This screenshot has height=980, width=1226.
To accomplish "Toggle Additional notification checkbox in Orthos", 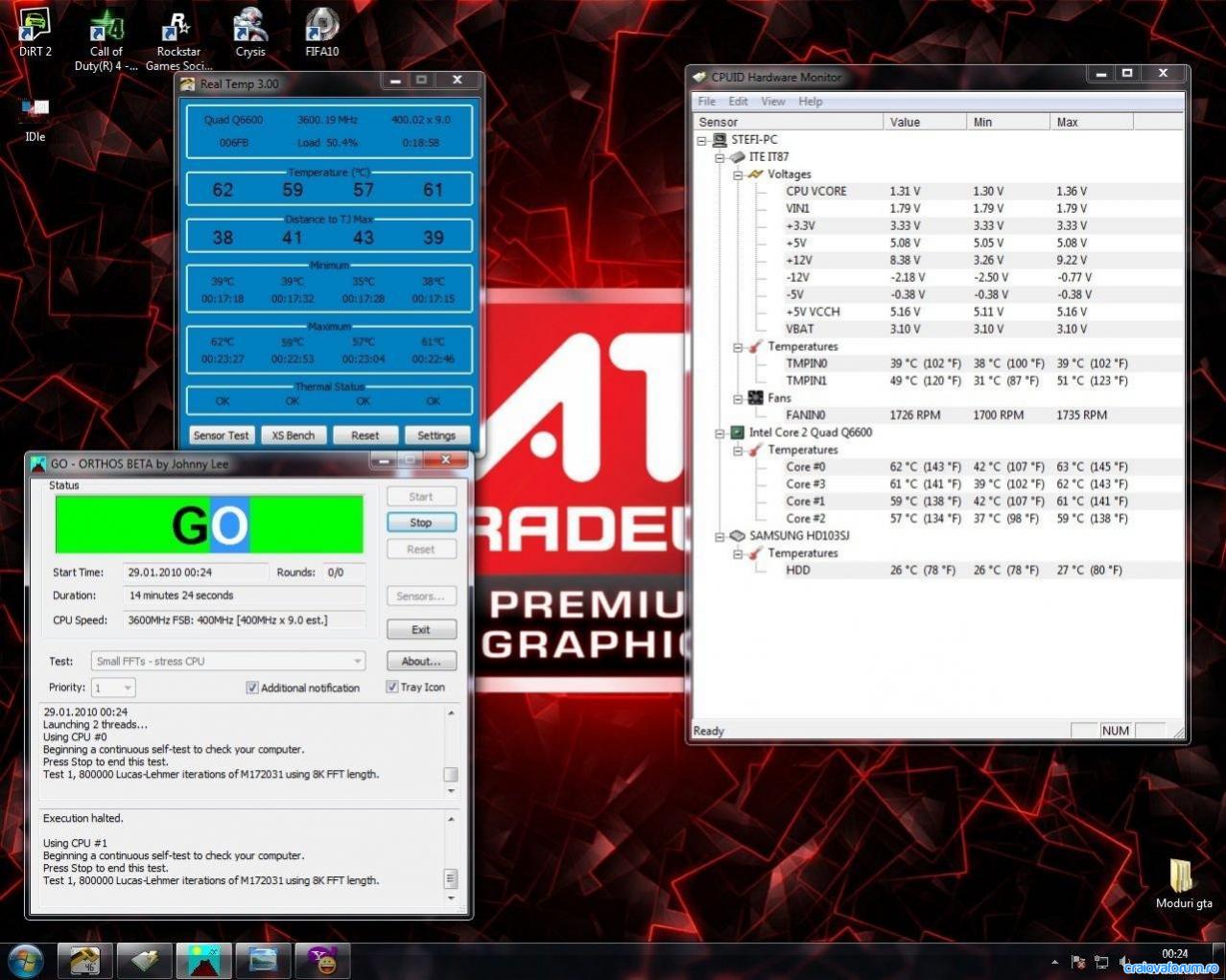I will (252, 688).
